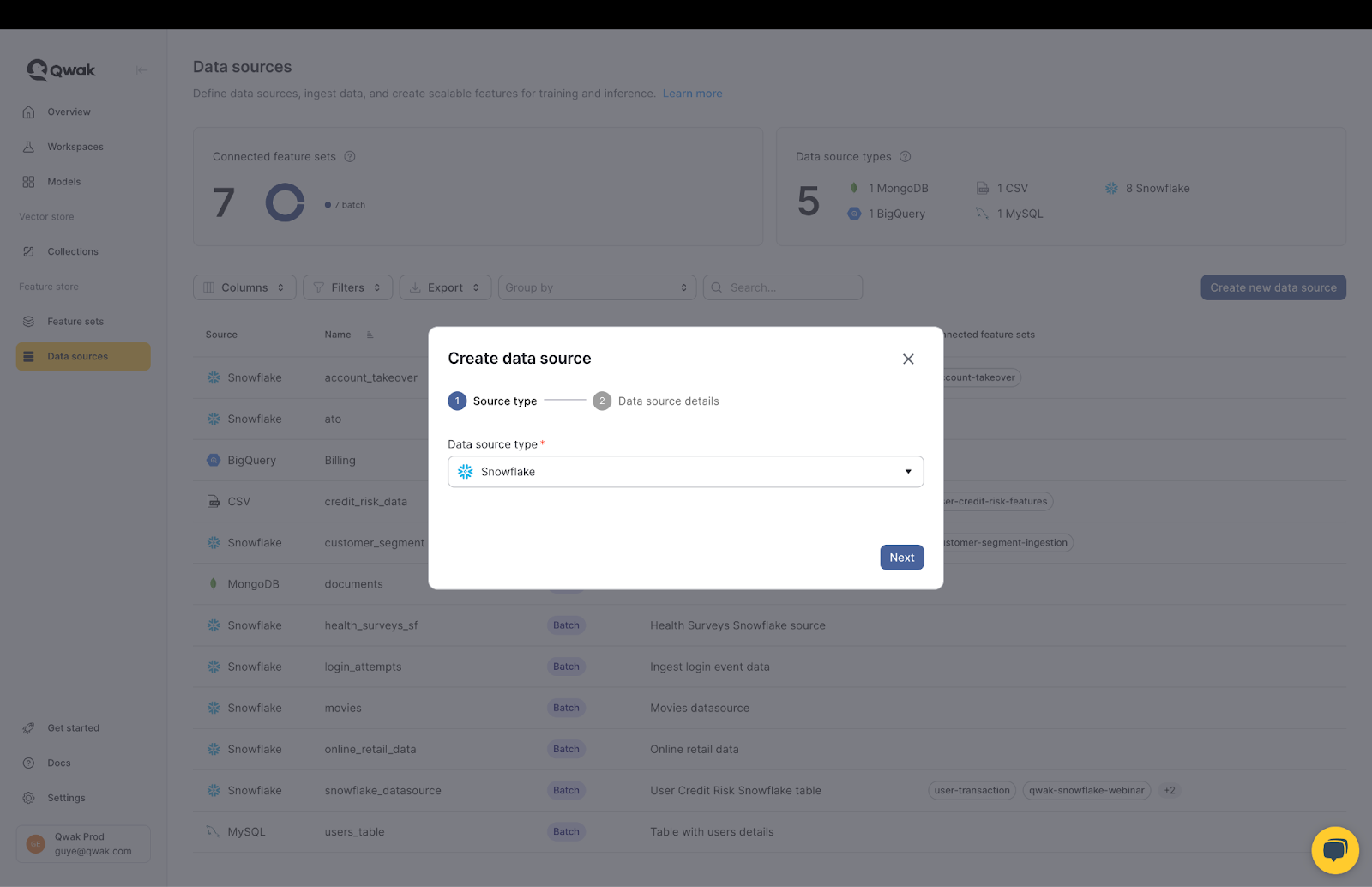Click the Settings gear icon
This screenshot has width=1372, height=887.
coord(28,798)
